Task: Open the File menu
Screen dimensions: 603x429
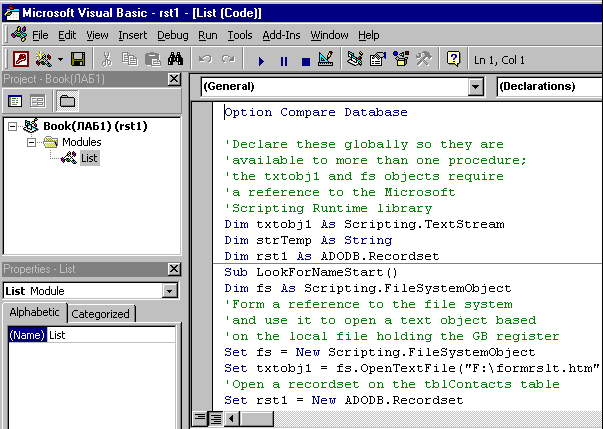Action: 40,35
